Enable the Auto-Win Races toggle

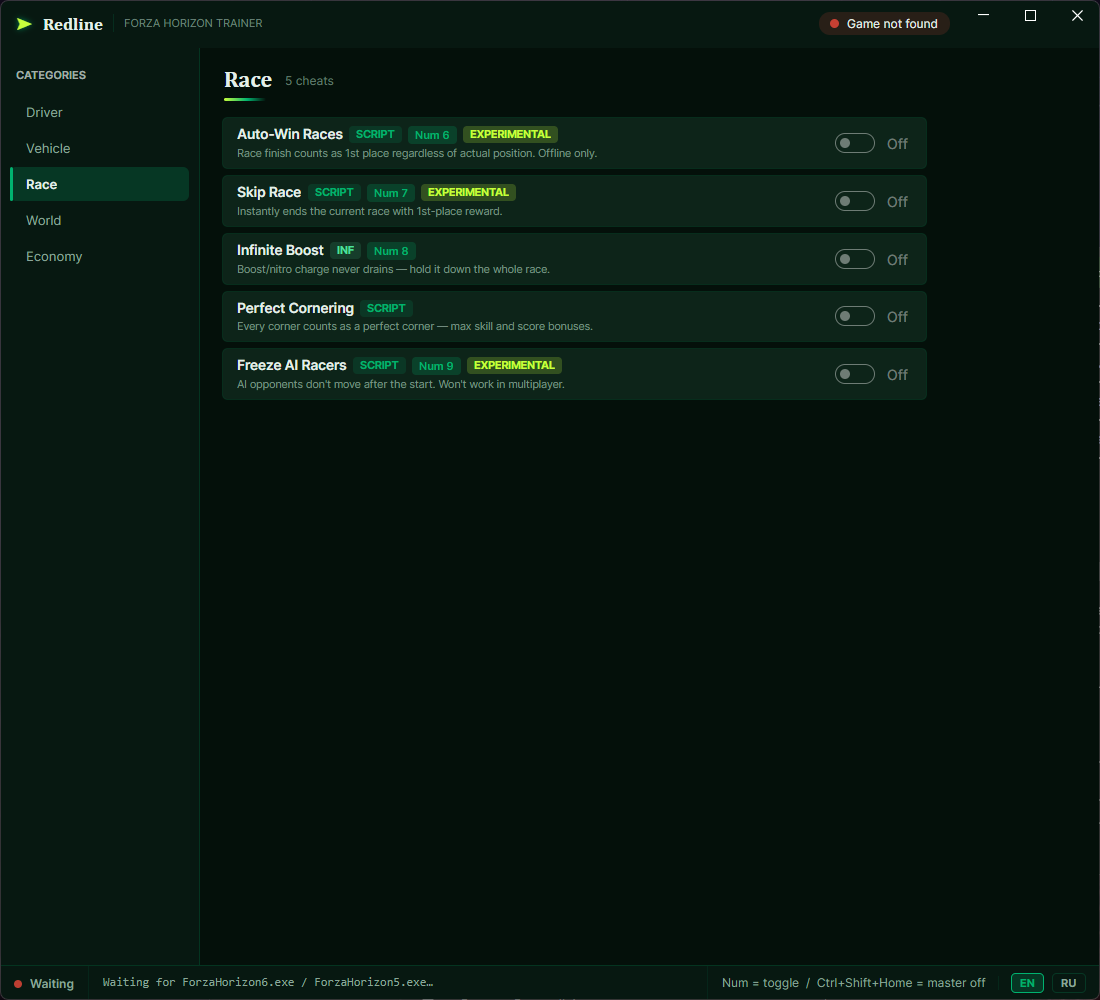(854, 143)
